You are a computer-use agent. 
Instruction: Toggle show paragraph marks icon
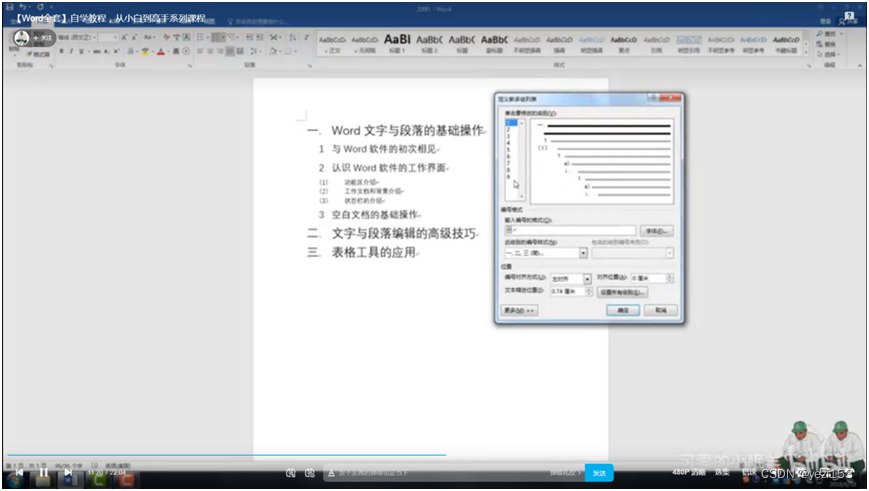tap(306, 38)
